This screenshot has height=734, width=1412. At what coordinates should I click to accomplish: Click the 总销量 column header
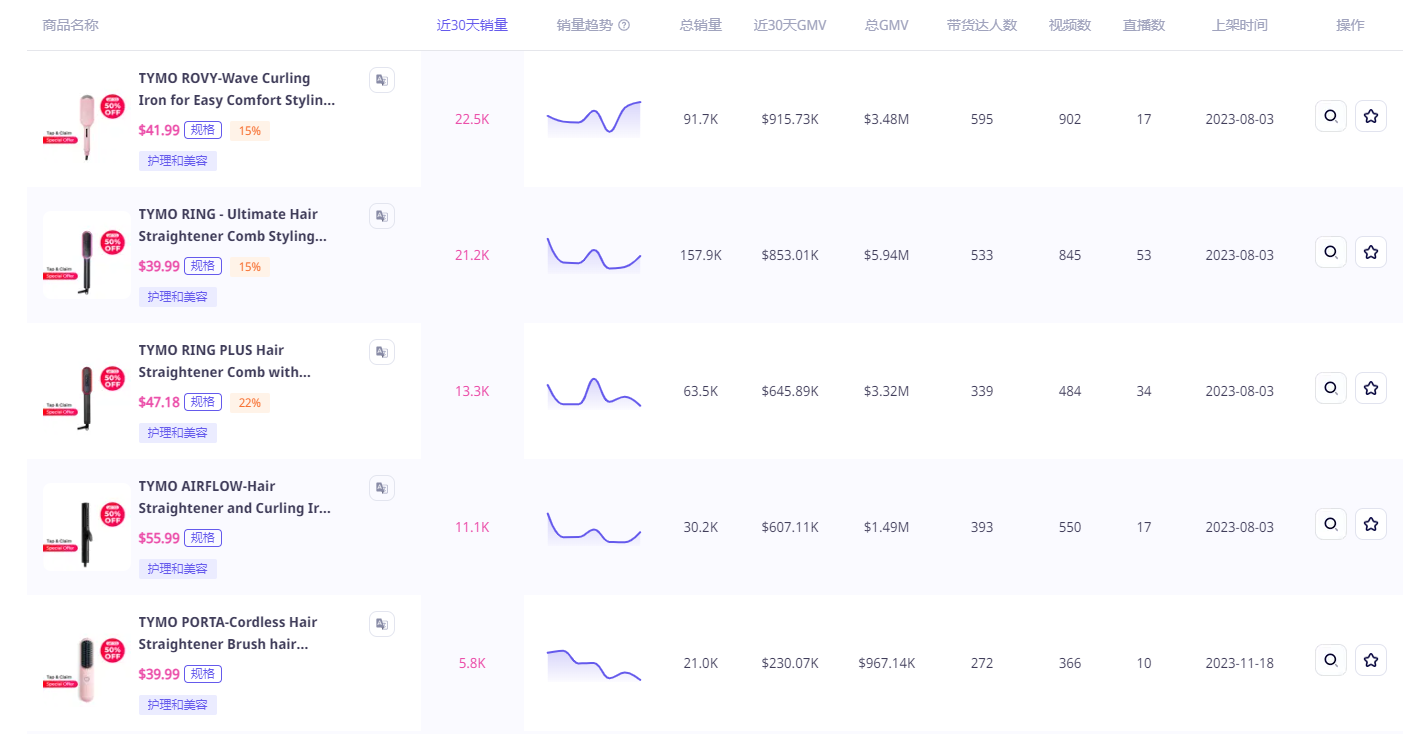(701, 25)
